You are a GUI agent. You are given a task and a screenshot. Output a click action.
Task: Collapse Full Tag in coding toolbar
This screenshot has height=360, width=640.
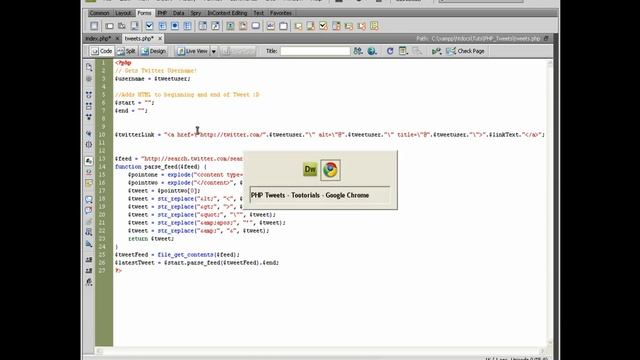89,95
